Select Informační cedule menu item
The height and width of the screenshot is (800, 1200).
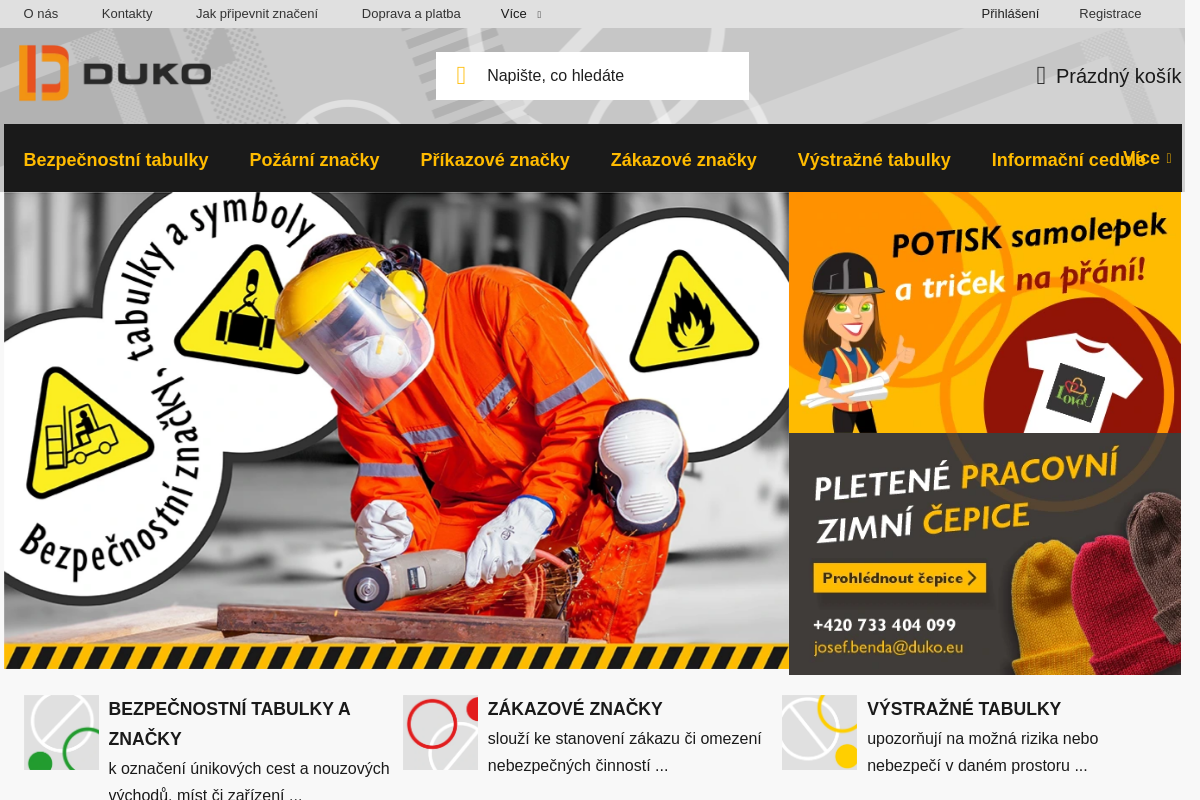1068,160
